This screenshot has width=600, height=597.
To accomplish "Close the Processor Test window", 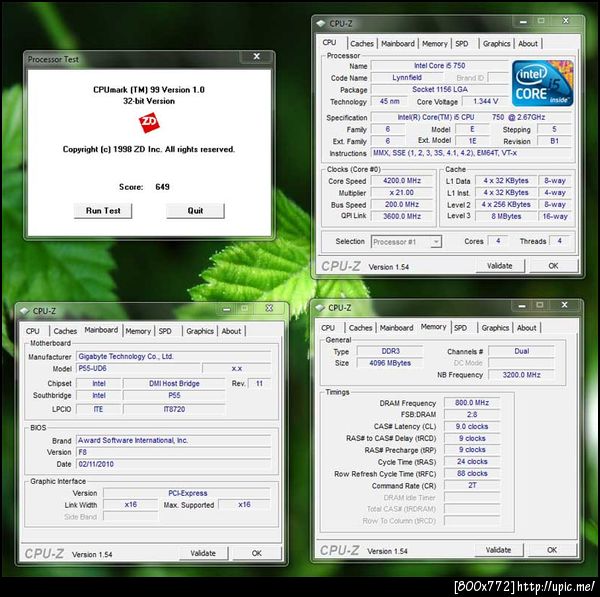I will [256, 57].
